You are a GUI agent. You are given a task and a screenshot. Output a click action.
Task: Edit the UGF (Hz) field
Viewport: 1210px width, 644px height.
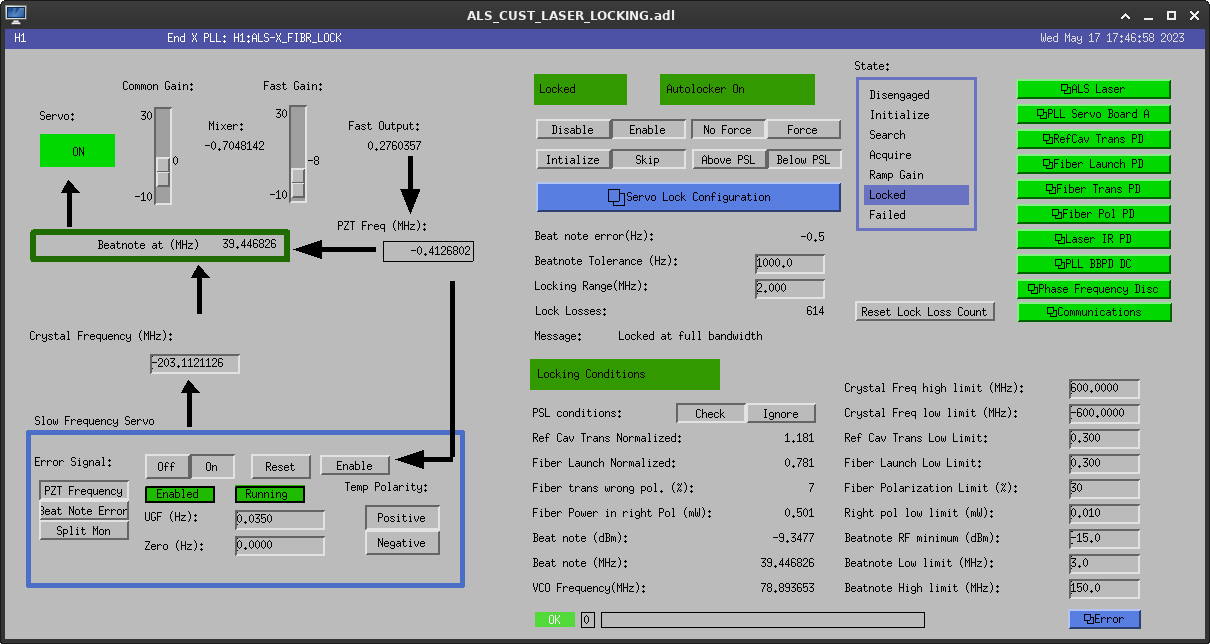(x=280, y=520)
